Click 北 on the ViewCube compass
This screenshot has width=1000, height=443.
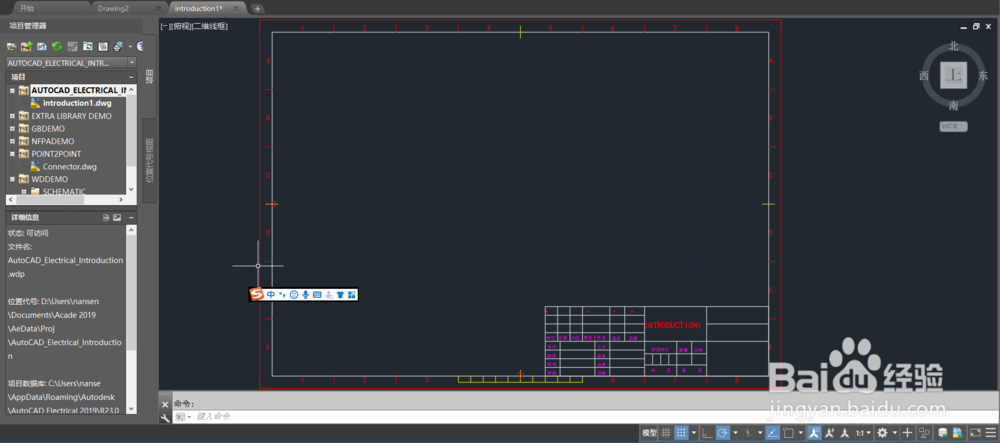953,46
